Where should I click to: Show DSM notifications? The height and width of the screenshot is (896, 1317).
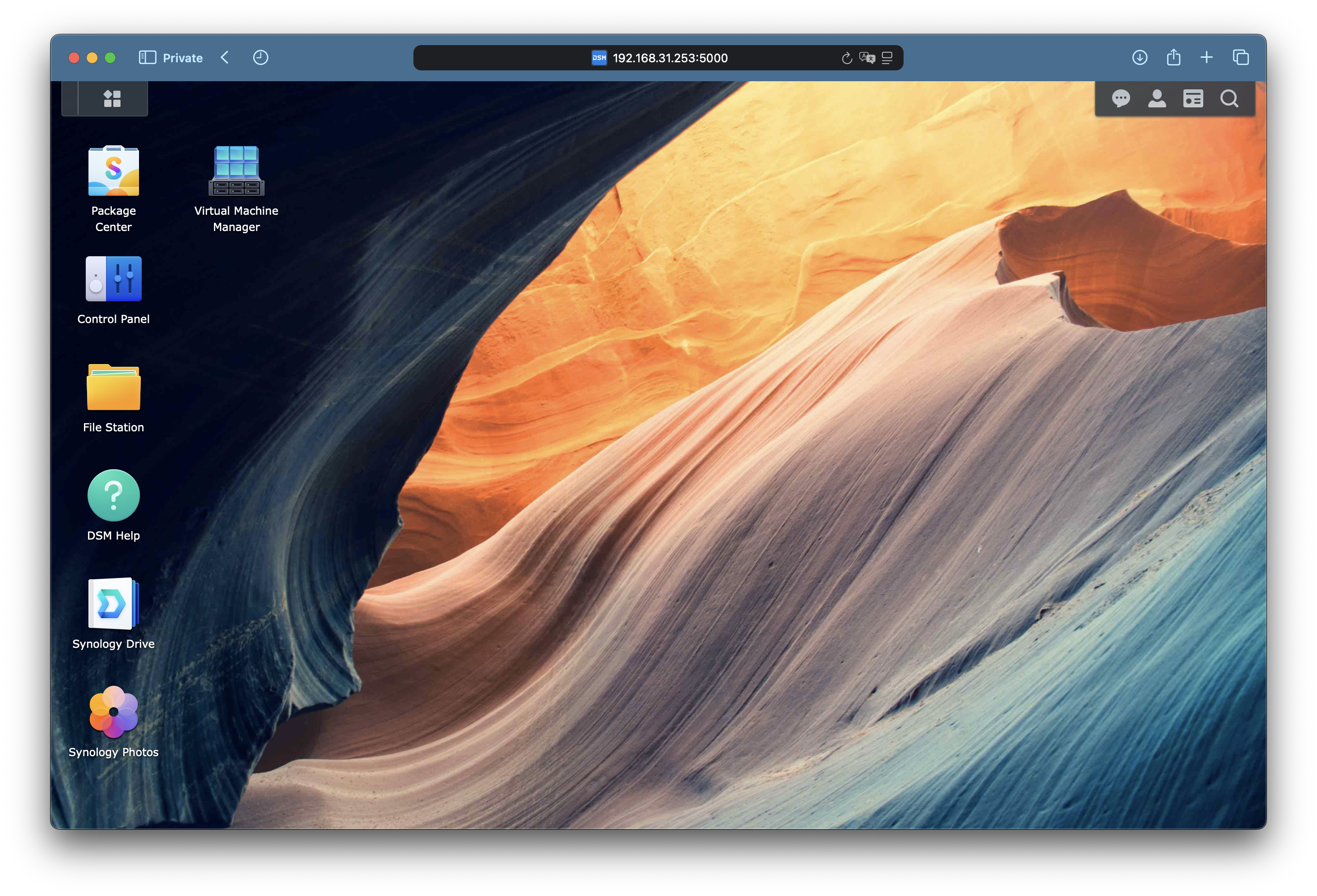pos(1120,98)
